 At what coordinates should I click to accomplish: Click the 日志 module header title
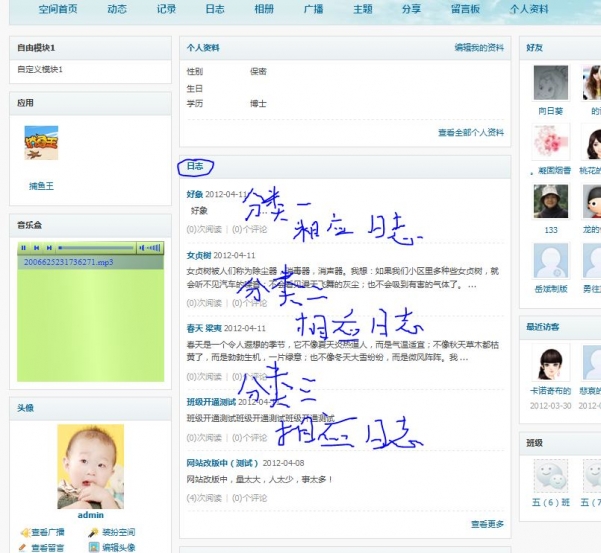click(195, 166)
